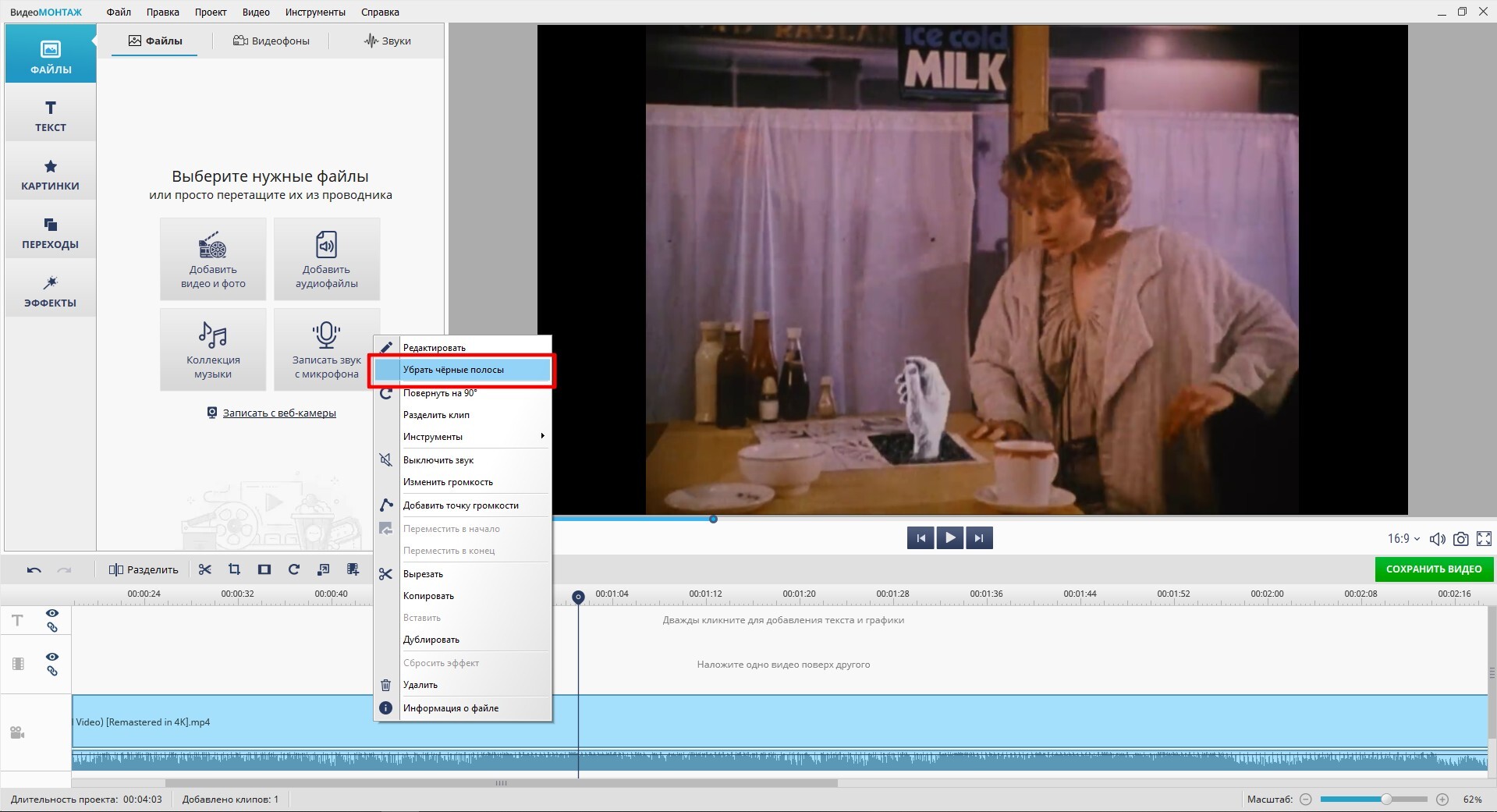Click the Записать с веб-камеры link
Screen dimensions: 1497x812
click(x=278, y=413)
